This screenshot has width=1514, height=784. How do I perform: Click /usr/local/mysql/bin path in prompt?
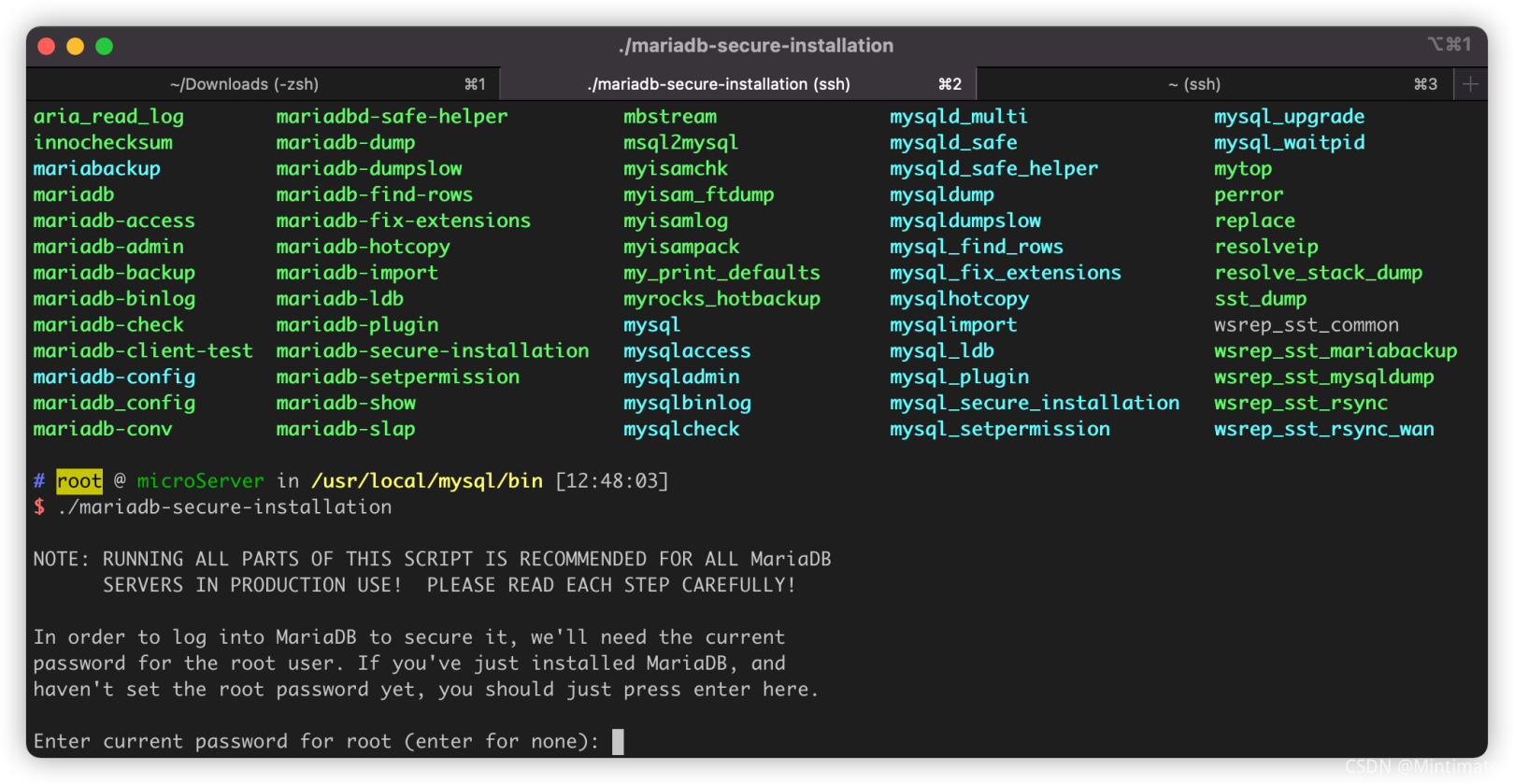point(427,481)
